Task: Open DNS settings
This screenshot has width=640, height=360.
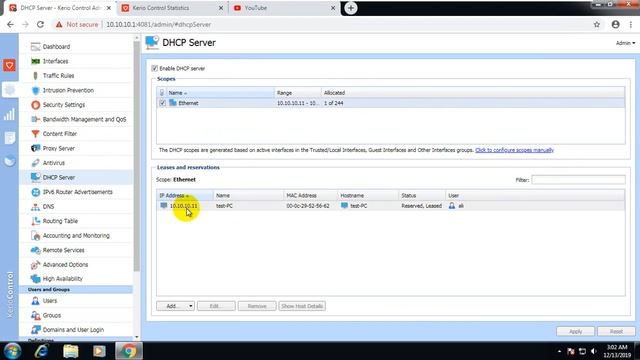Action: 48,207
